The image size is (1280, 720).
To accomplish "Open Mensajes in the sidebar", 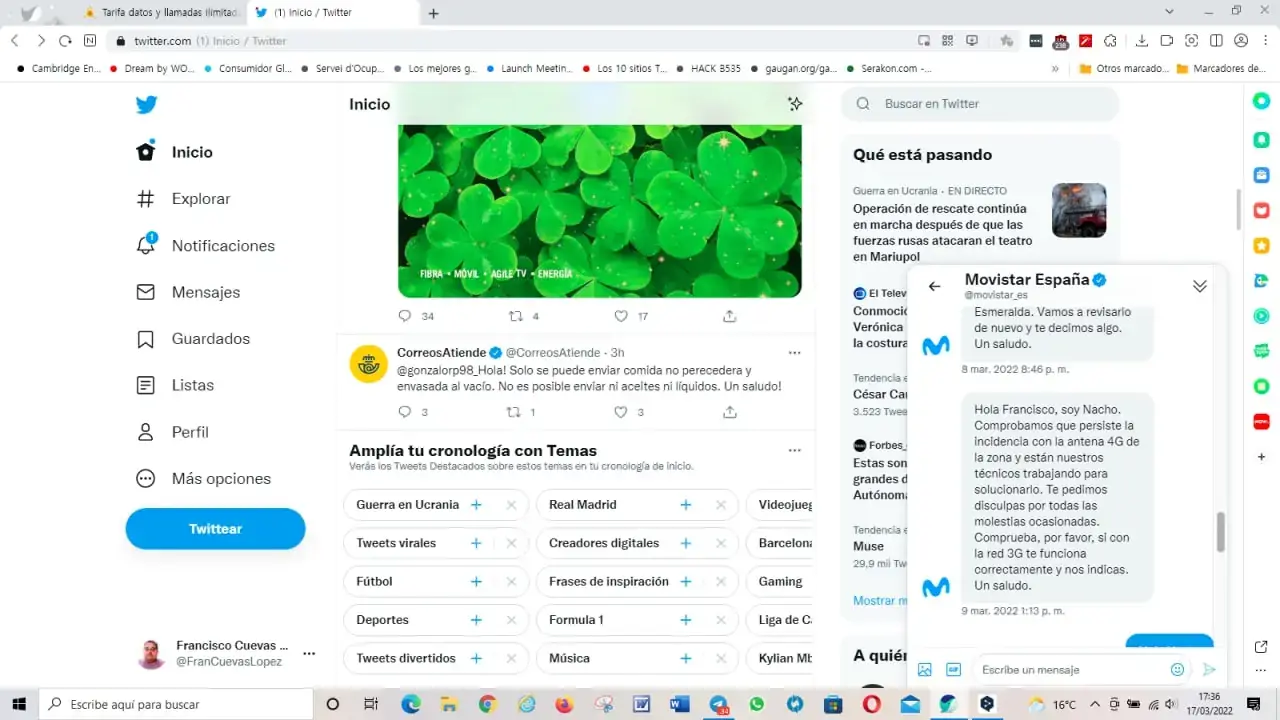I will coord(188,292).
